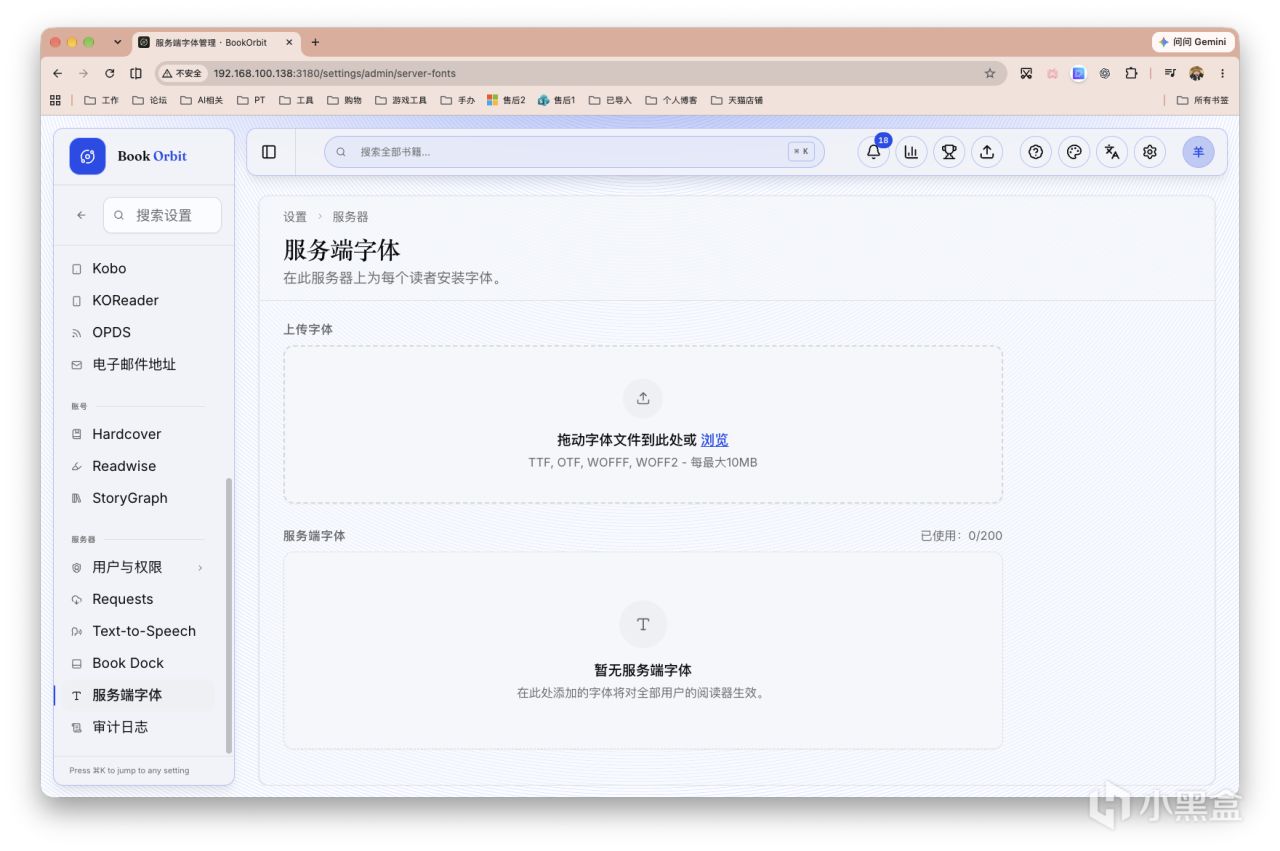Open the bookmarks apps grid icon
The height and width of the screenshot is (851, 1280).
55,100
